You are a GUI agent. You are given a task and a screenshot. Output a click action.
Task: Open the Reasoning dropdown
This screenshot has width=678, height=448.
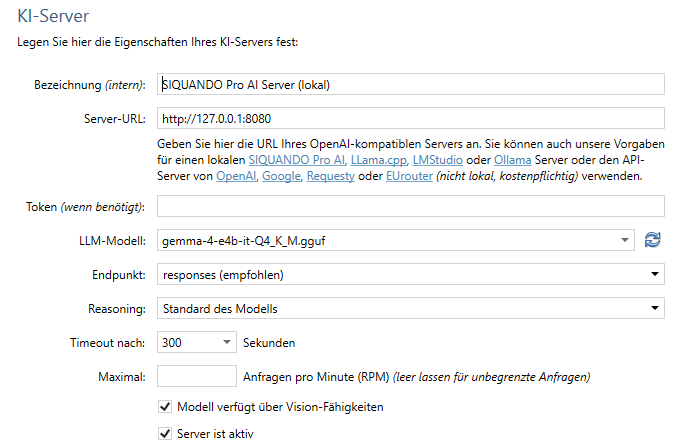411,308
